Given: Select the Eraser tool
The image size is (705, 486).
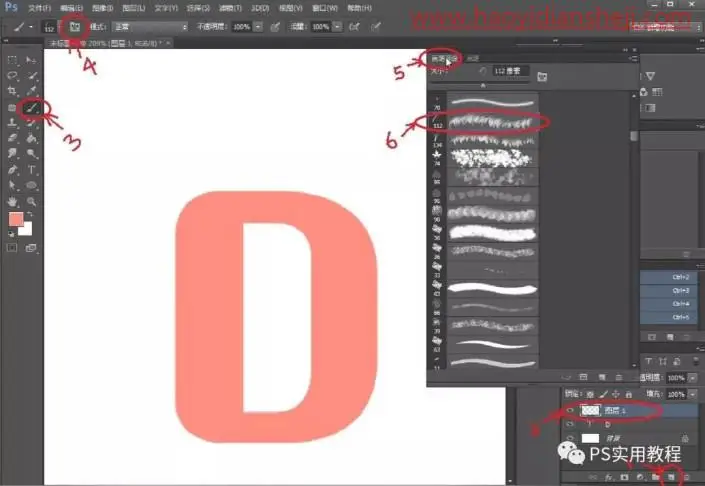Looking at the screenshot, I should point(12,138).
